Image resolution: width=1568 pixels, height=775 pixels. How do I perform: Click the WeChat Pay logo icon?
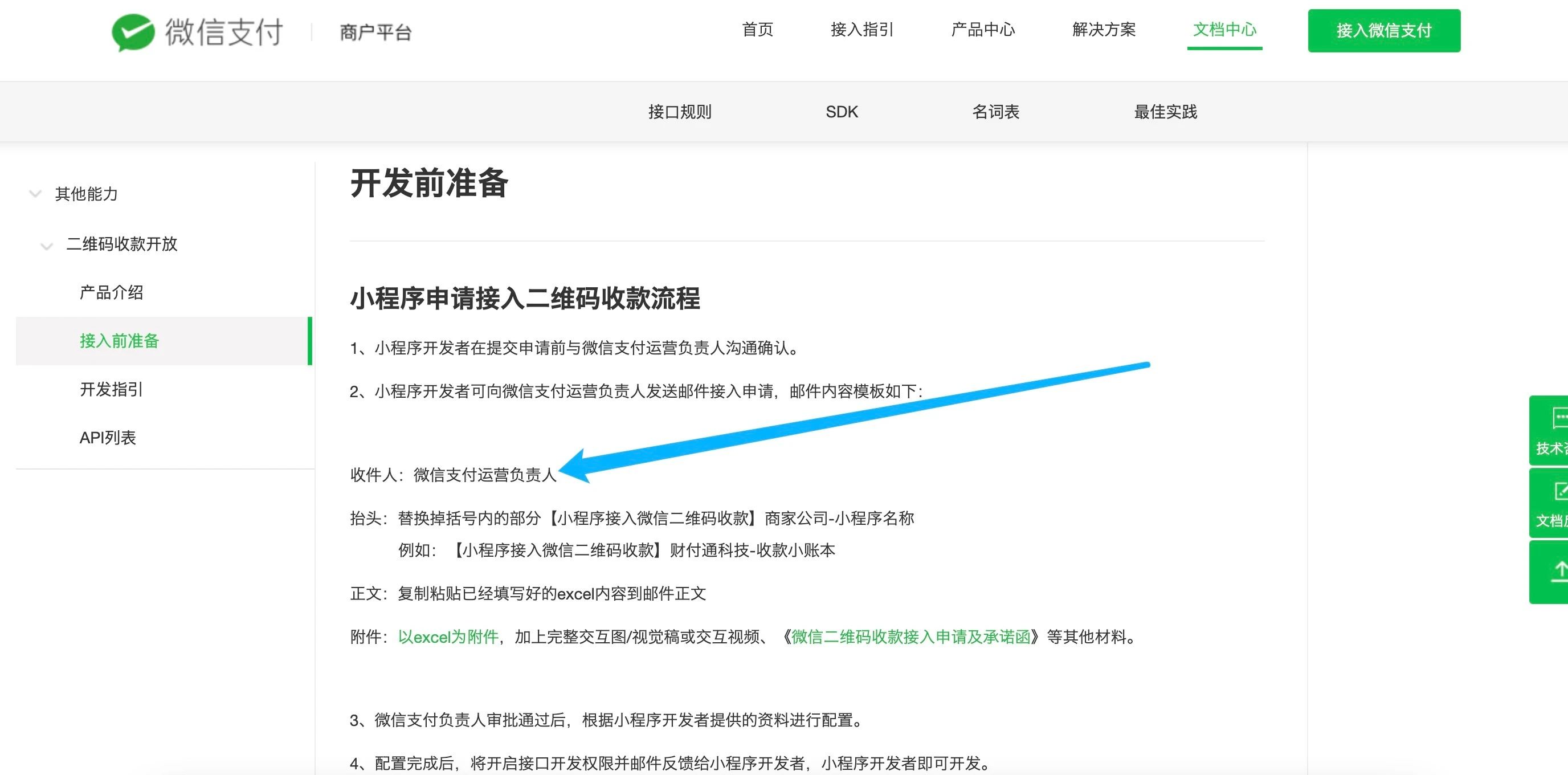coord(133,32)
